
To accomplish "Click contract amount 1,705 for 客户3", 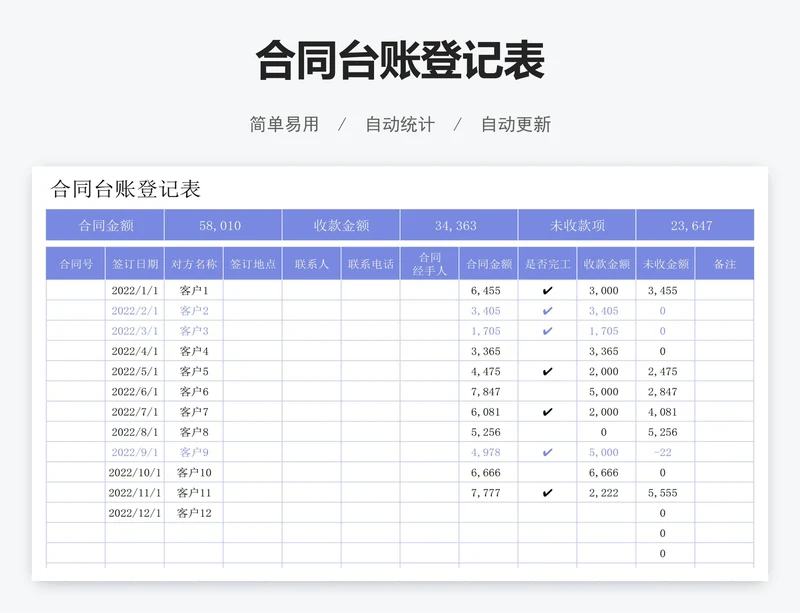I will (486, 331).
